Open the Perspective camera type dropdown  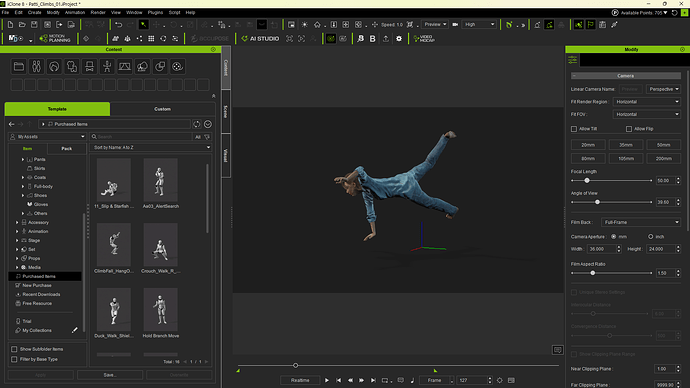click(664, 89)
